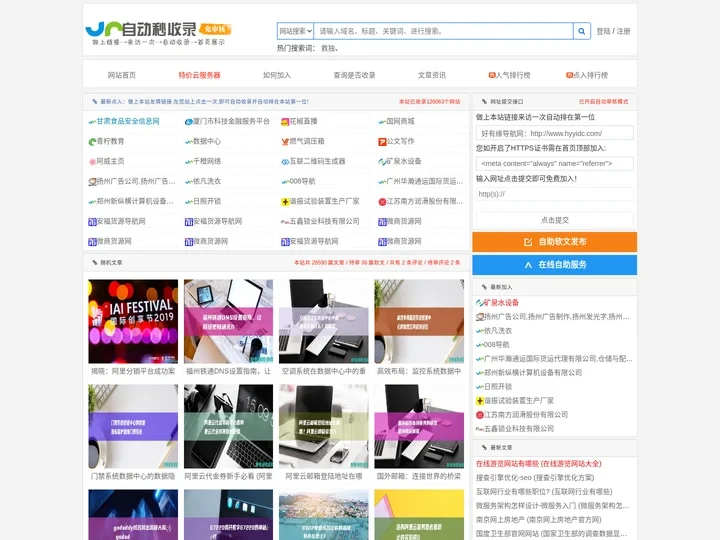Click the 花椒直播 site icon
Viewport: 720px width, 540px height.
(285, 122)
